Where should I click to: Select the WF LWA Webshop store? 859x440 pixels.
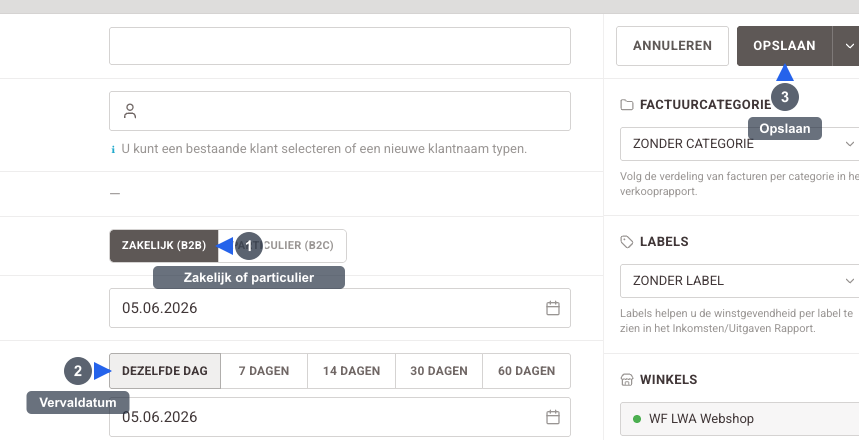coord(740,419)
